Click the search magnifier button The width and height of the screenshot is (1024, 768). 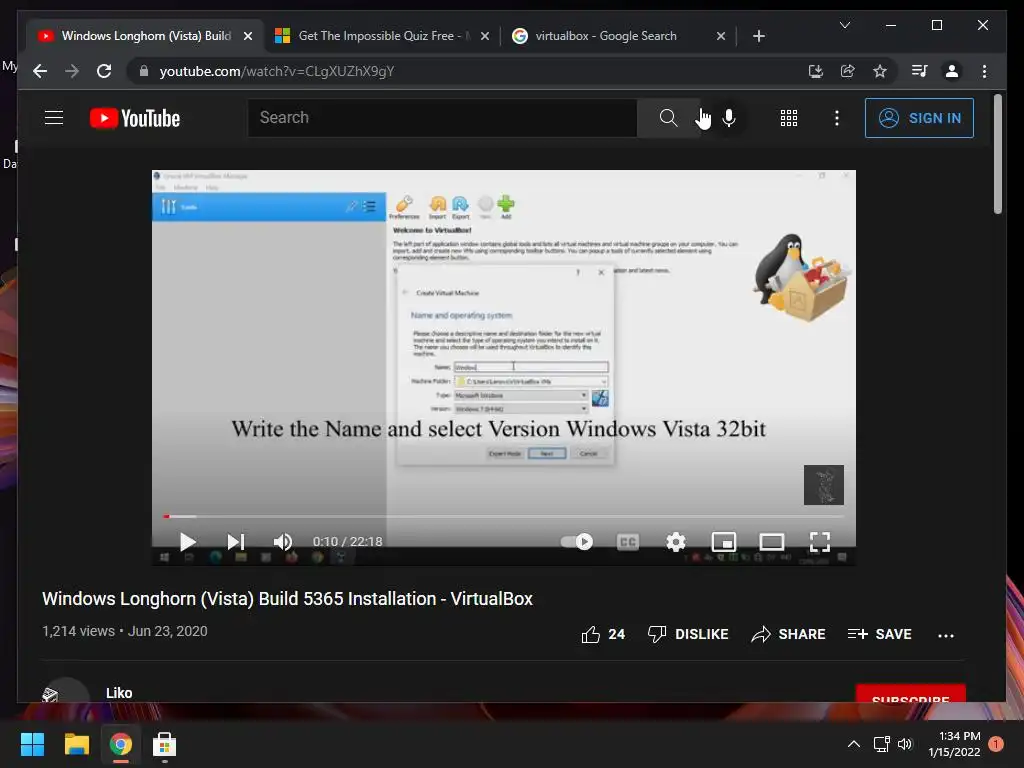coord(667,118)
